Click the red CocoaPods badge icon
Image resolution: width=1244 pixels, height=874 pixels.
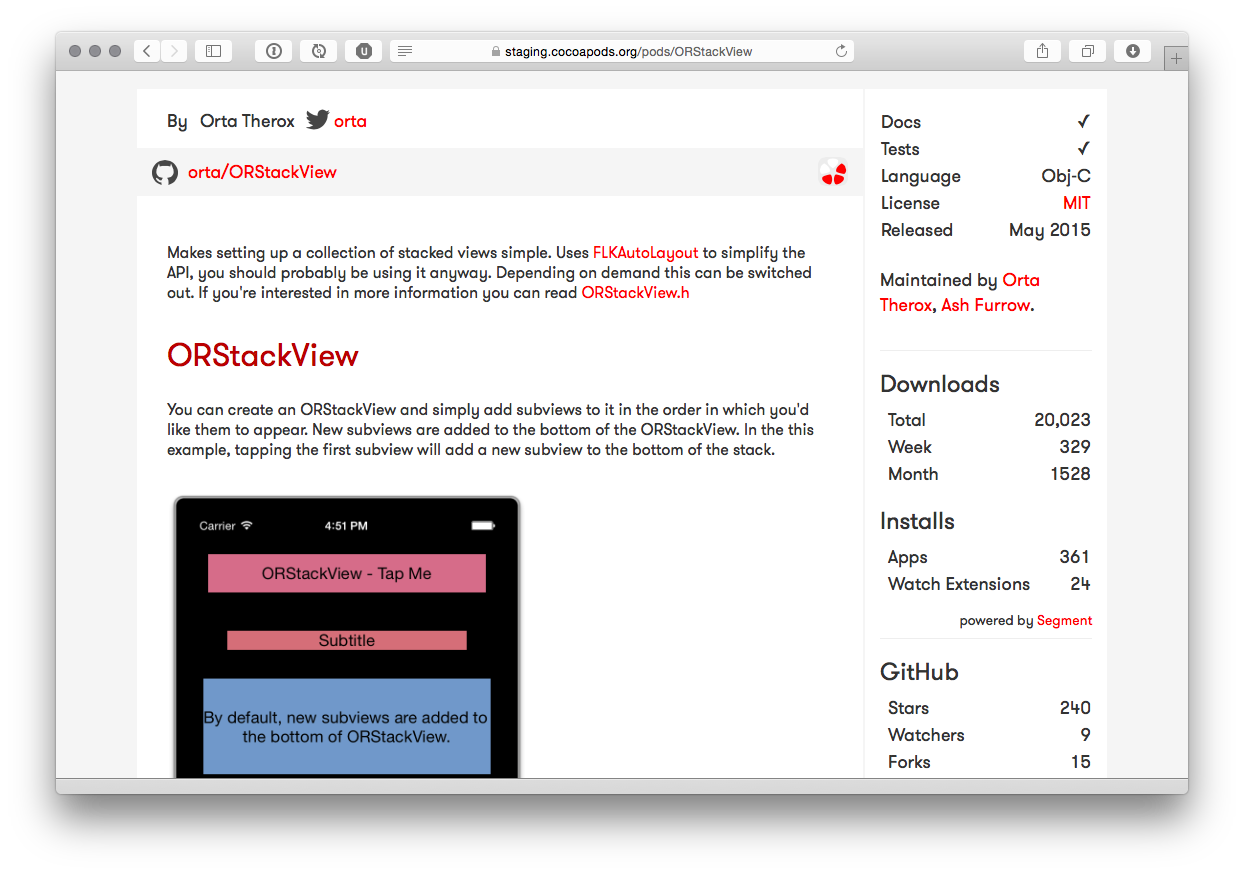coord(833,172)
